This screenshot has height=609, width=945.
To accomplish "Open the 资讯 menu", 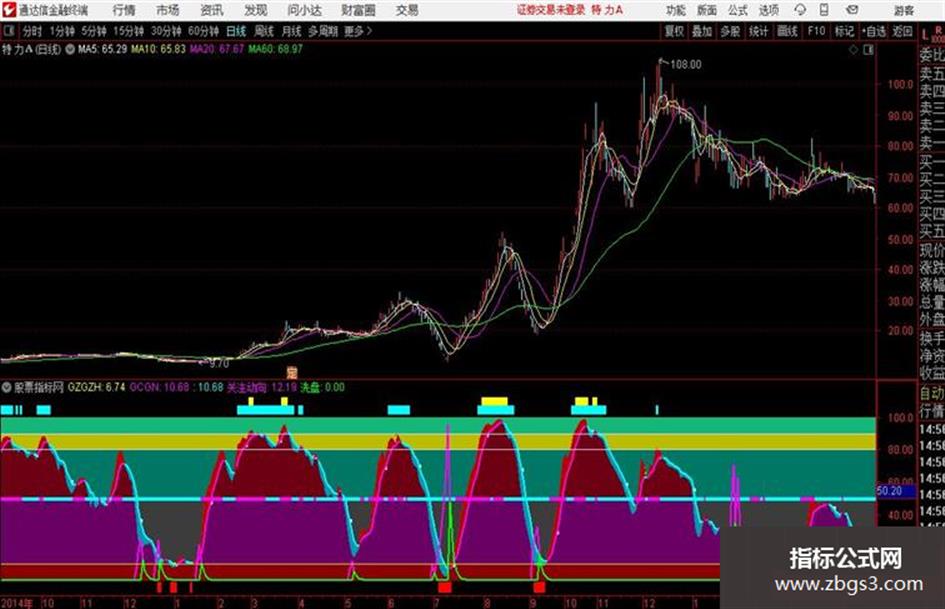I will click(x=212, y=10).
